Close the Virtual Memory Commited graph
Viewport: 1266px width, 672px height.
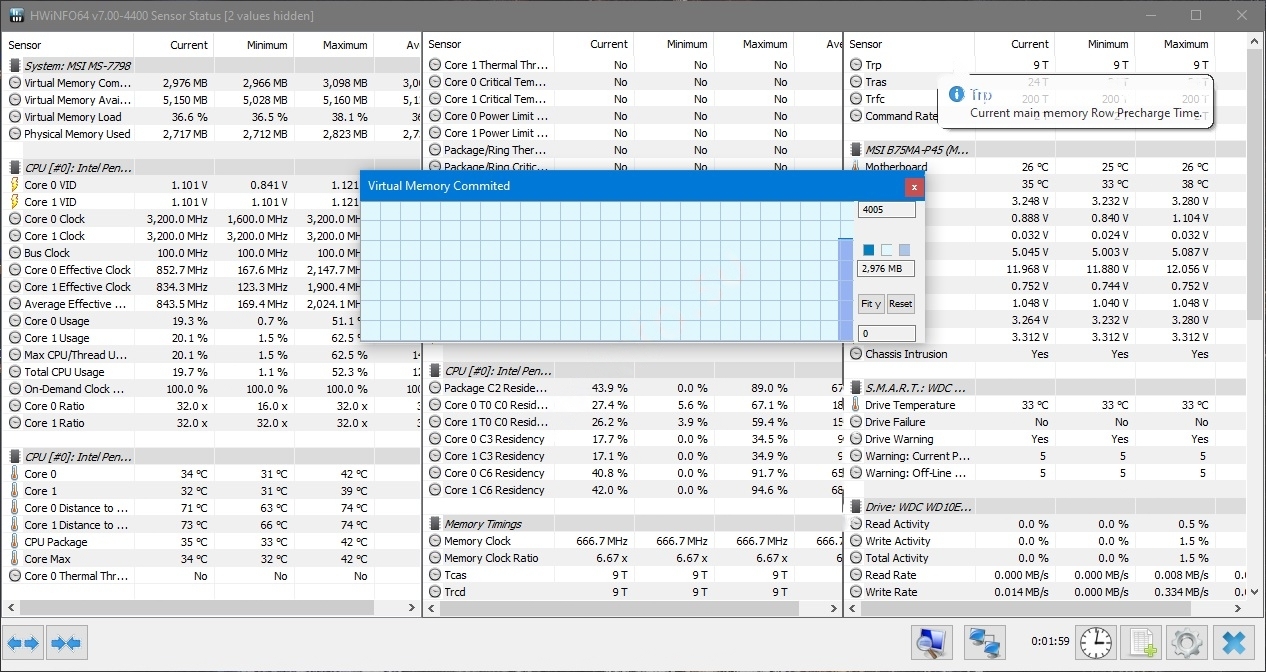913,186
